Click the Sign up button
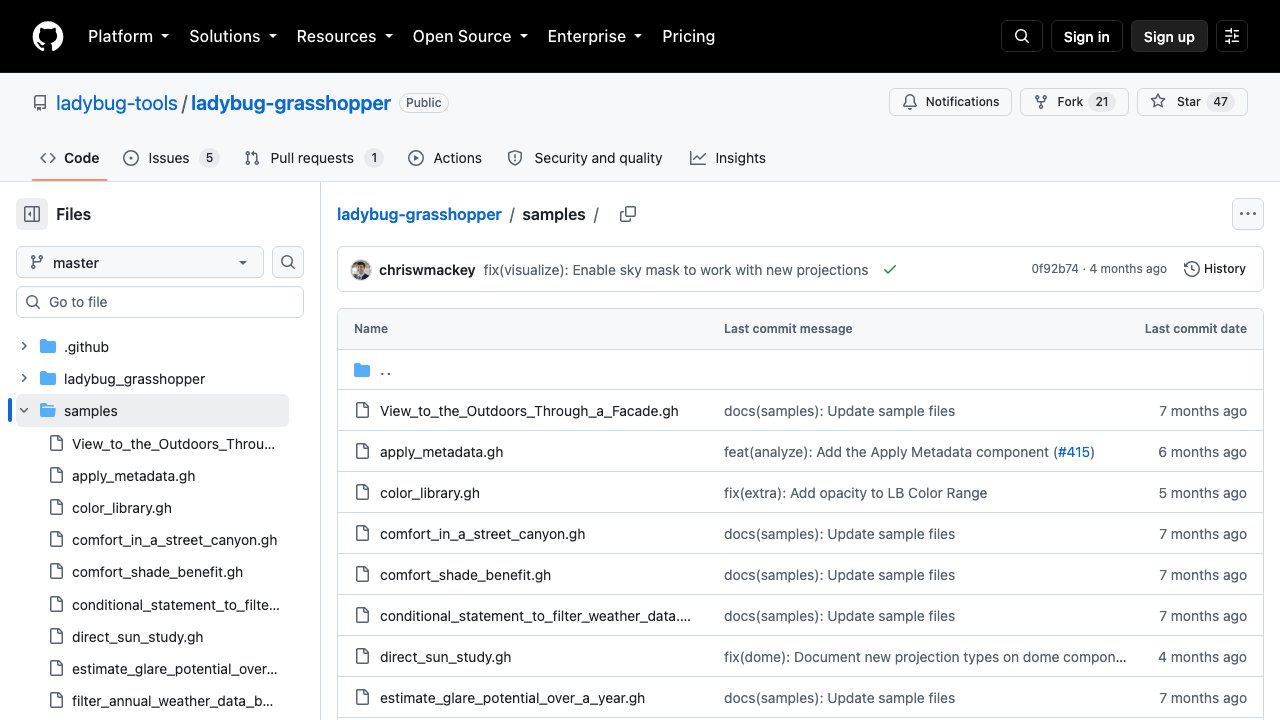The width and height of the screenshot is (1280, 720). [1169, 37]
